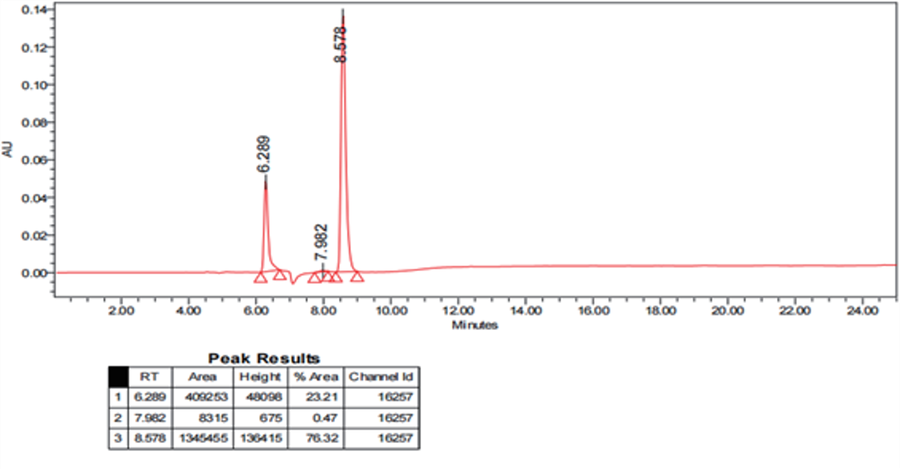This screenshot has height=470, width=900.
Task: Click the 2.00 tick label on x-axis
Action: point(121,311)
